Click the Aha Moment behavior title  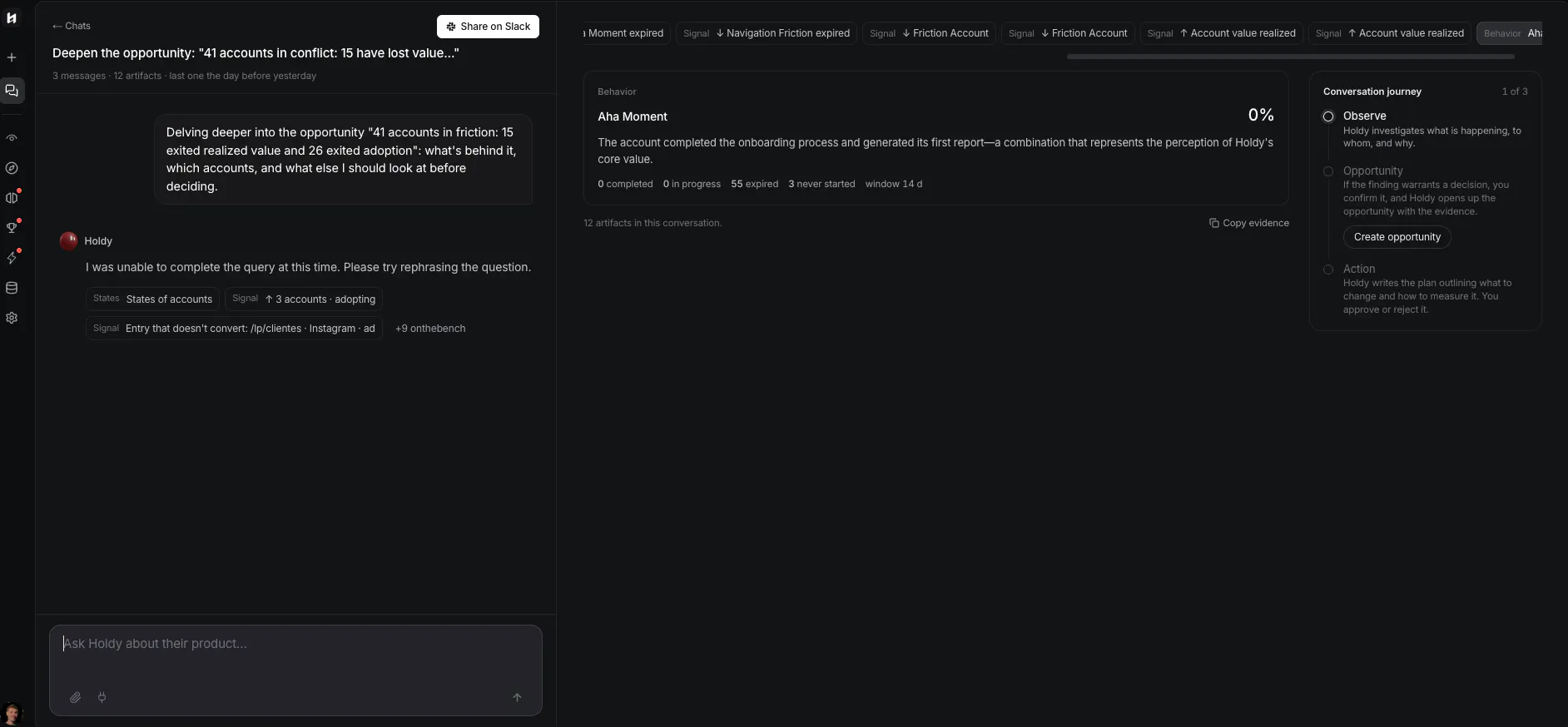tap(633, 116)
